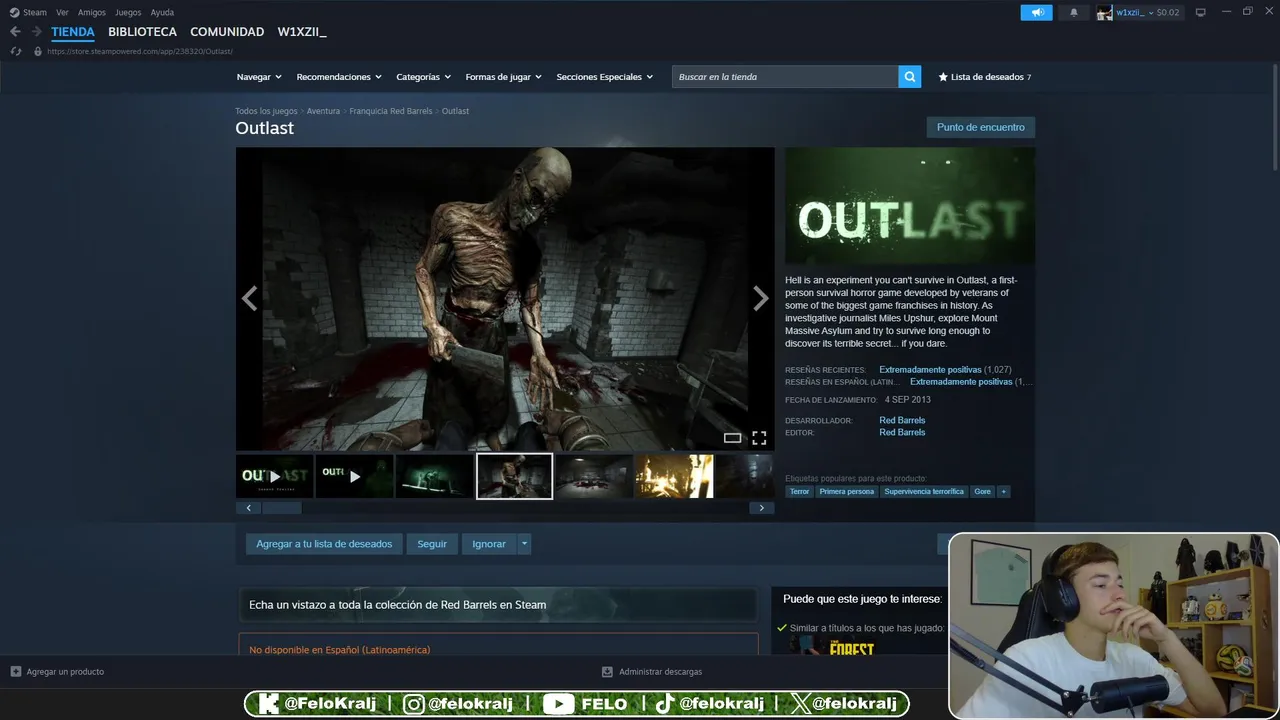Open account dropdown w1xzii_ $0.02
The width and height of the screenshot is (1280, 720).
point(1148,12)
